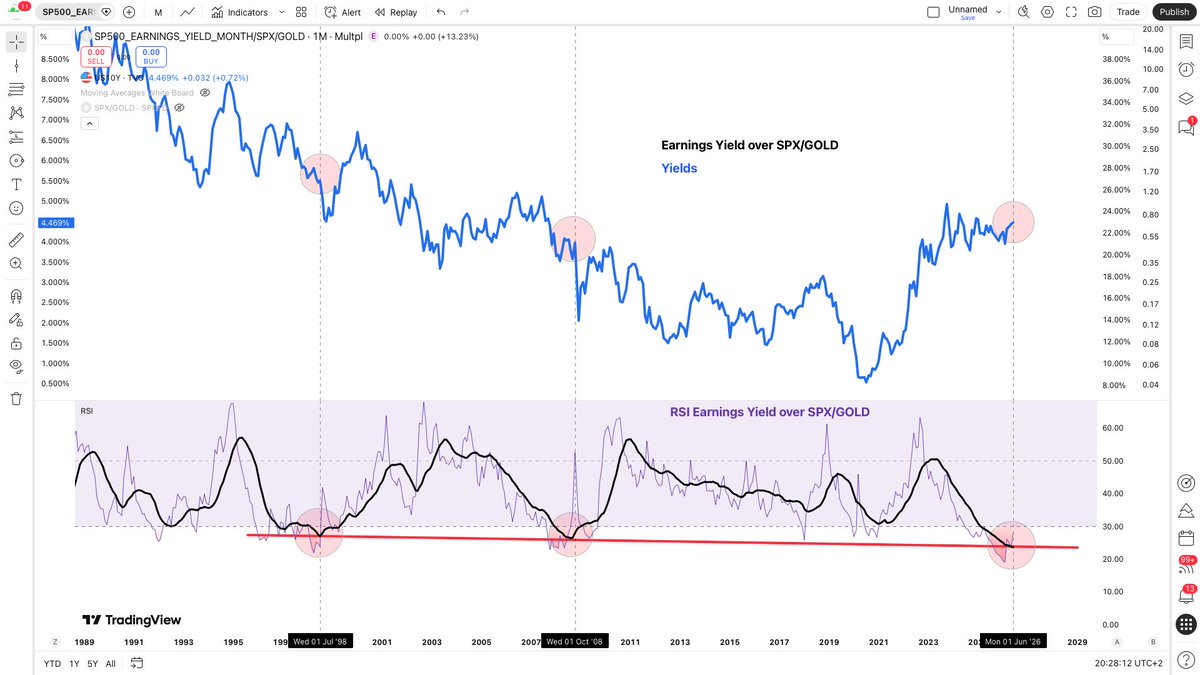
Task: Open the notifications bell with 13 badge
Action: pyautogui.click(x=1186, y=595)
